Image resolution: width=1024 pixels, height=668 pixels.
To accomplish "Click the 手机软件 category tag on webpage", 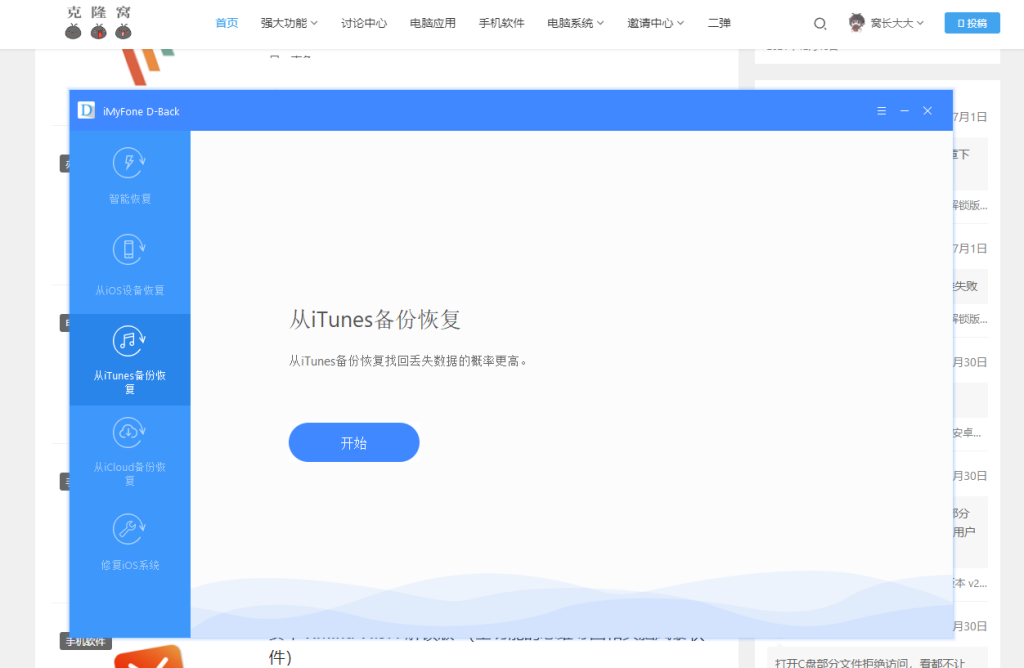I will point(86,641).
